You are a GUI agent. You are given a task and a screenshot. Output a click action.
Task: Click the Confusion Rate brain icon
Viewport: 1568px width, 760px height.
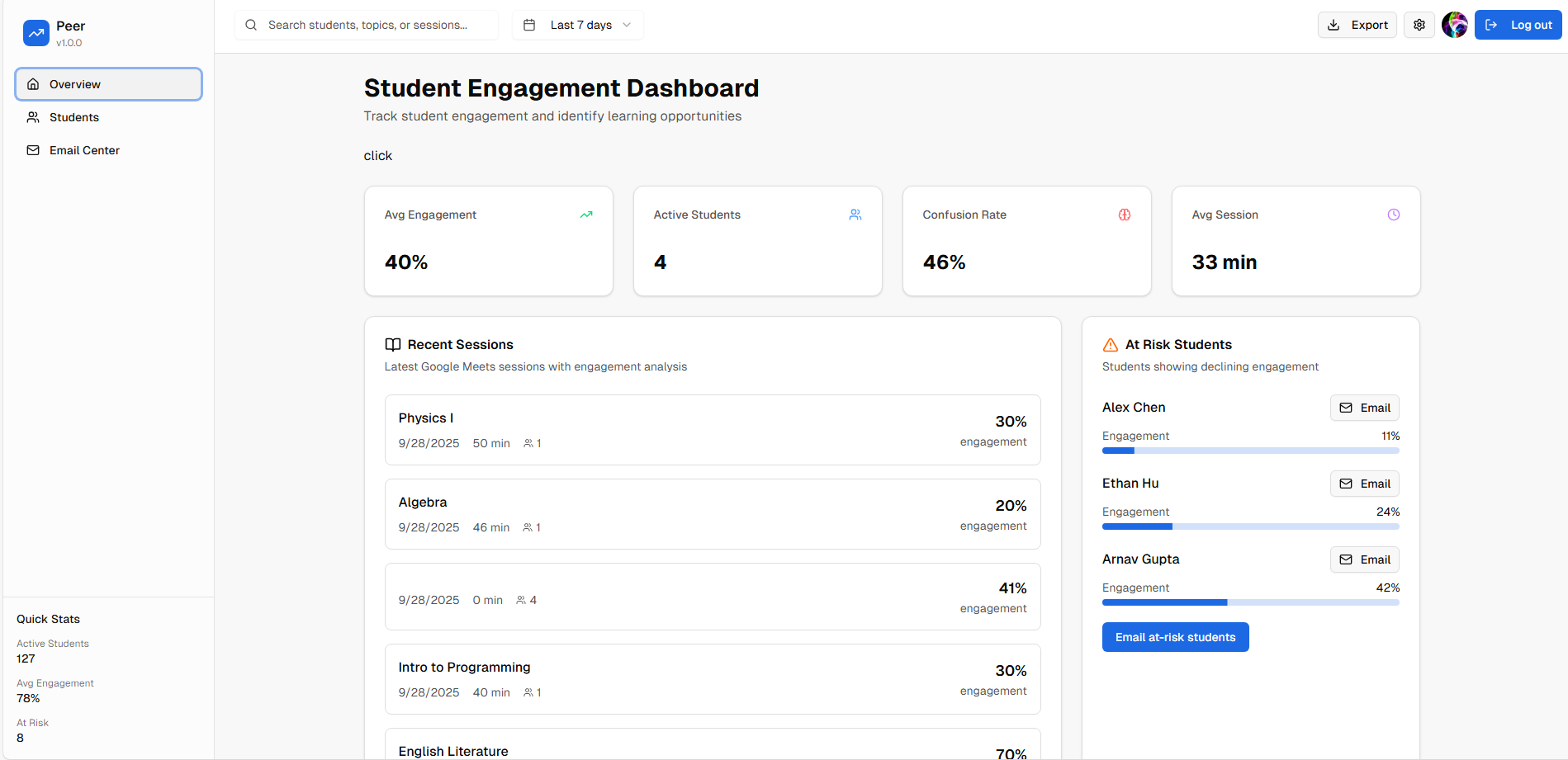(1125, 215)
